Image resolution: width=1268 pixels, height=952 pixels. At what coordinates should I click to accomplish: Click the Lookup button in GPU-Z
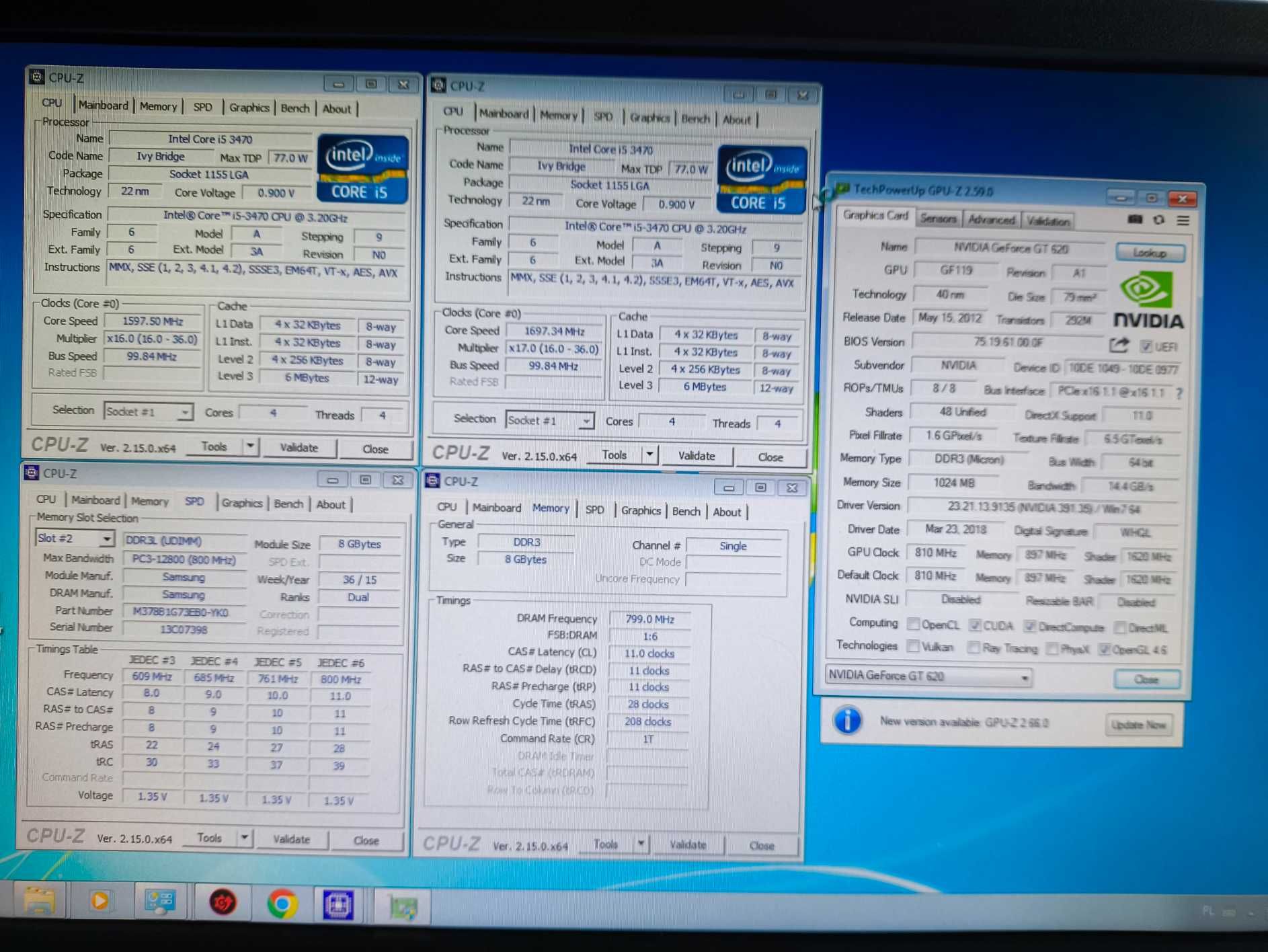coord(1150,253)
